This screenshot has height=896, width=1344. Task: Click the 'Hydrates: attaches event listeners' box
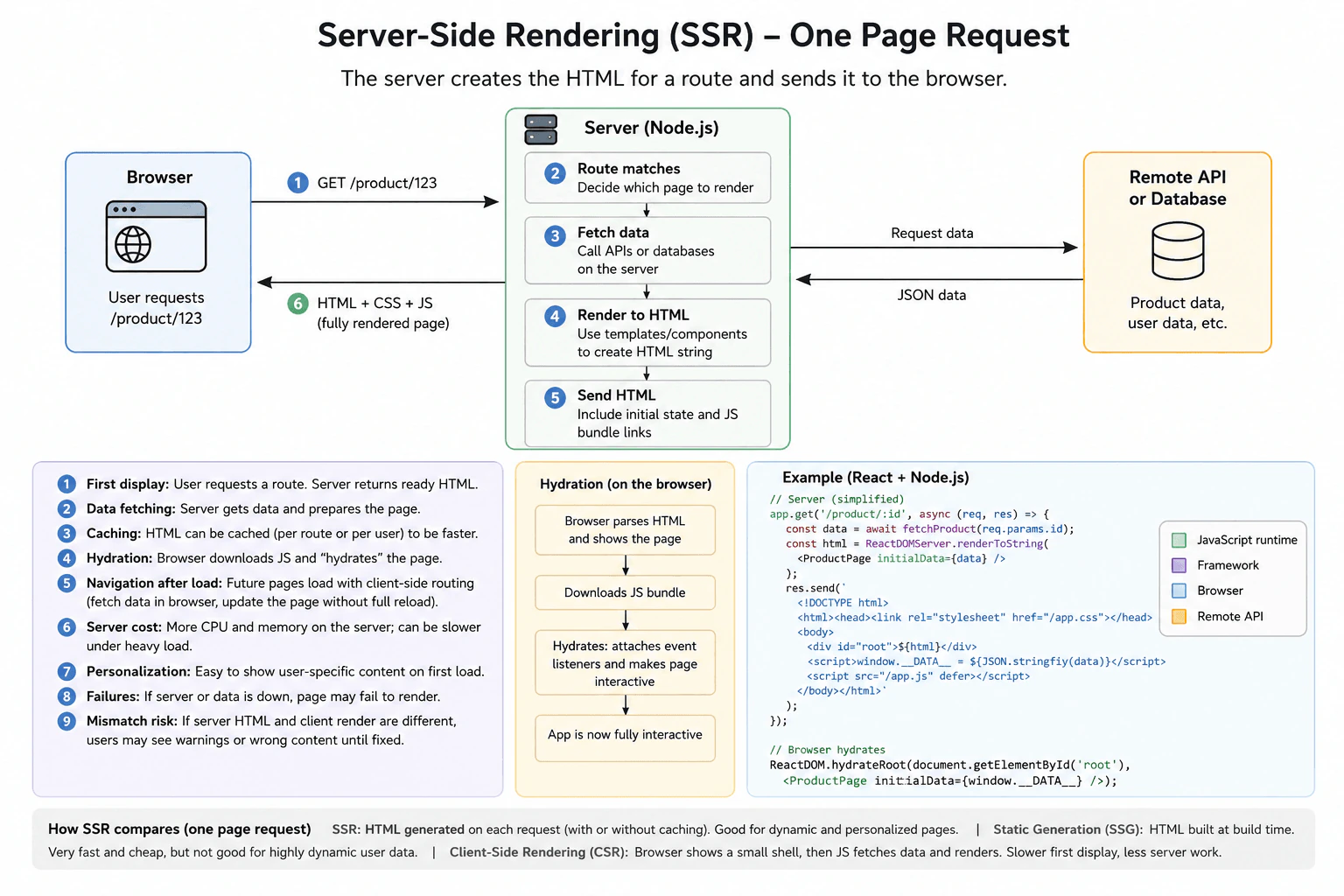[625, 663]
